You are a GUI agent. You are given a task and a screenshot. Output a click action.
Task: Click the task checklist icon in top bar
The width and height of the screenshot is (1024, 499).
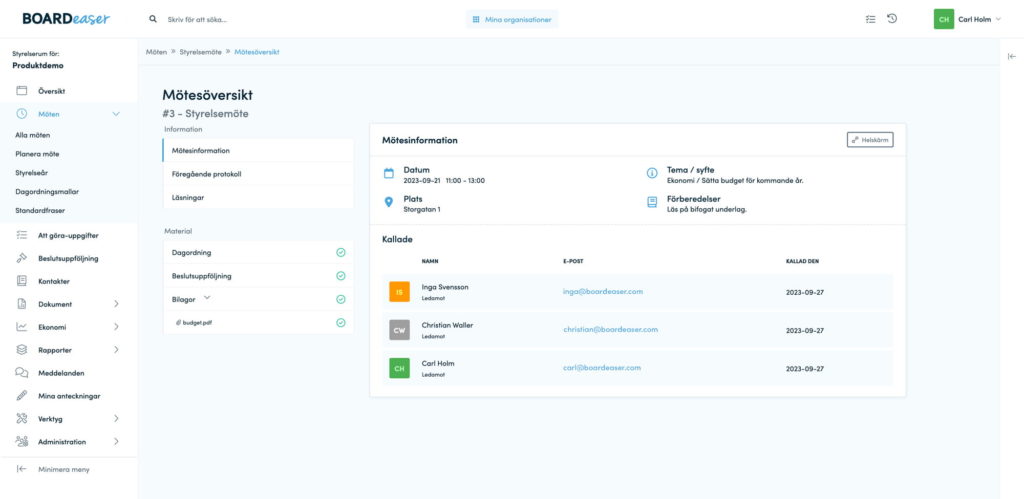870,19
